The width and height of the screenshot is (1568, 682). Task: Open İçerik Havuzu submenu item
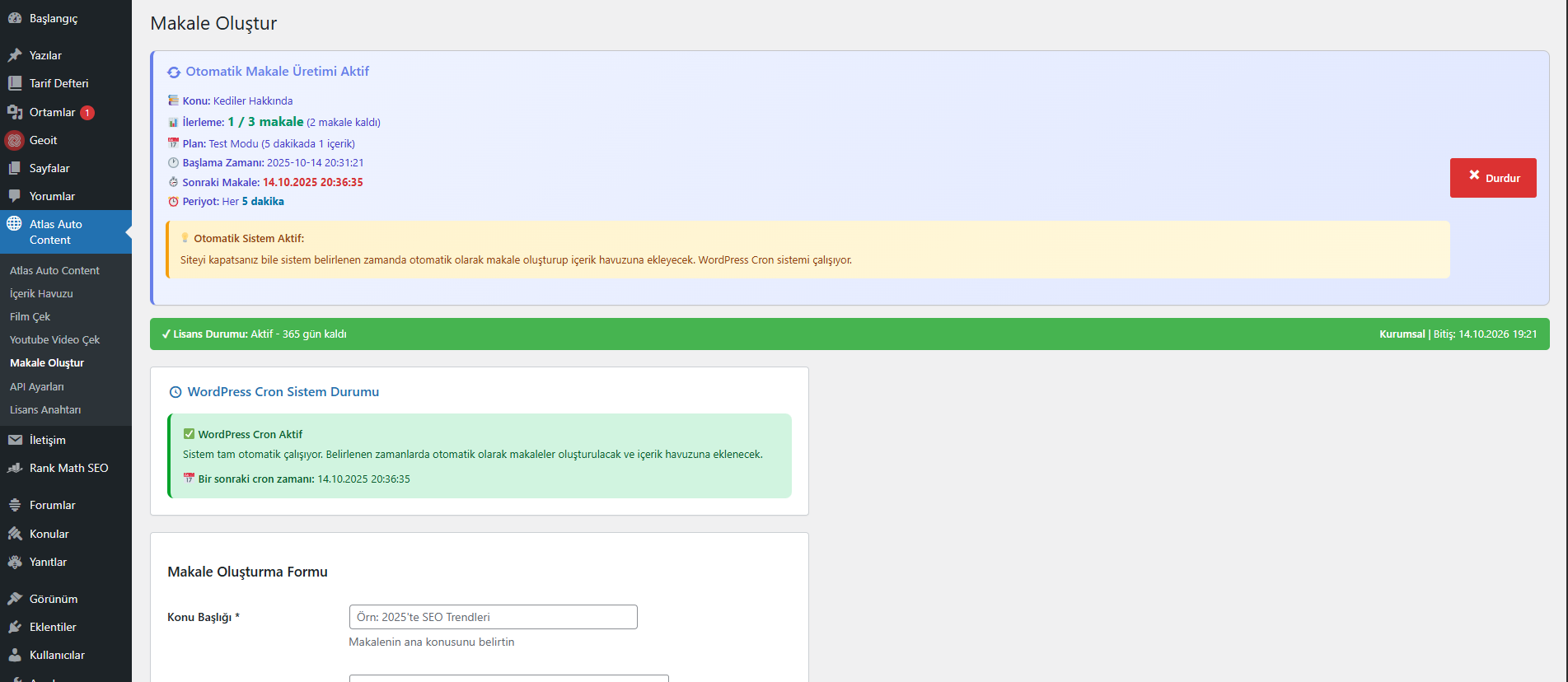coord(41,293)
